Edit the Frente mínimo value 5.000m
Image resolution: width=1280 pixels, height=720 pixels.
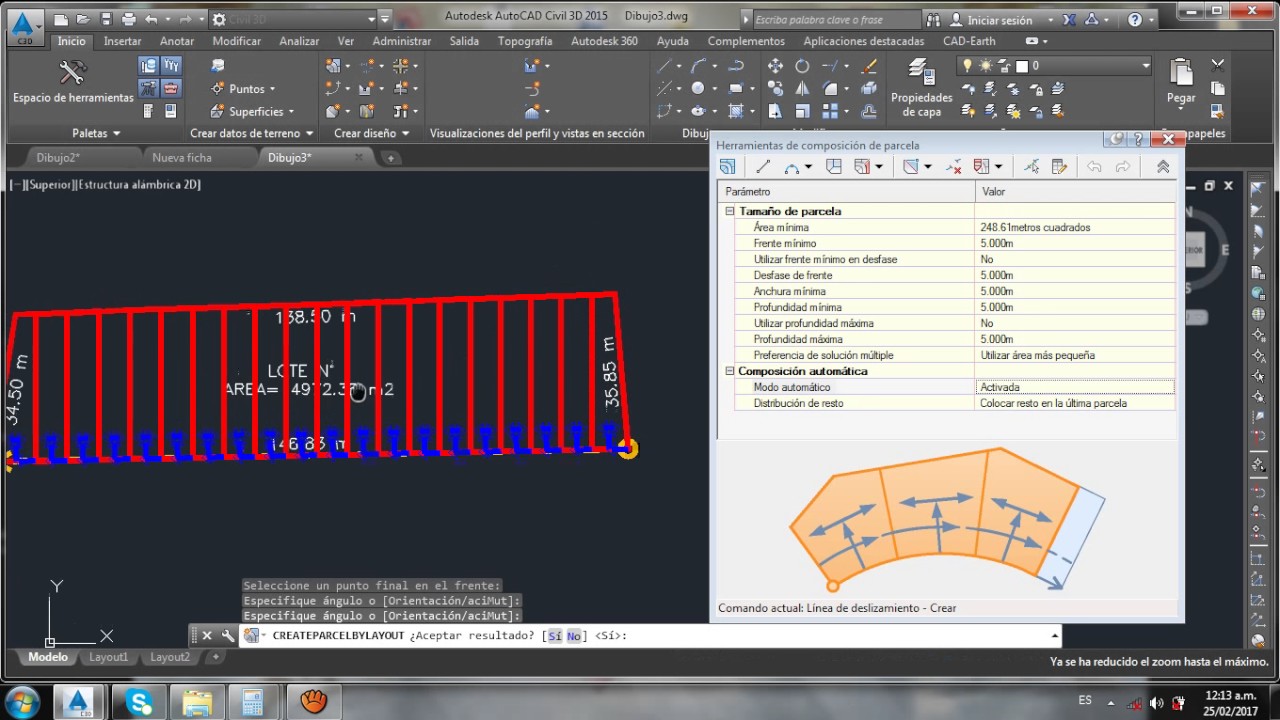pos(1075,243)
